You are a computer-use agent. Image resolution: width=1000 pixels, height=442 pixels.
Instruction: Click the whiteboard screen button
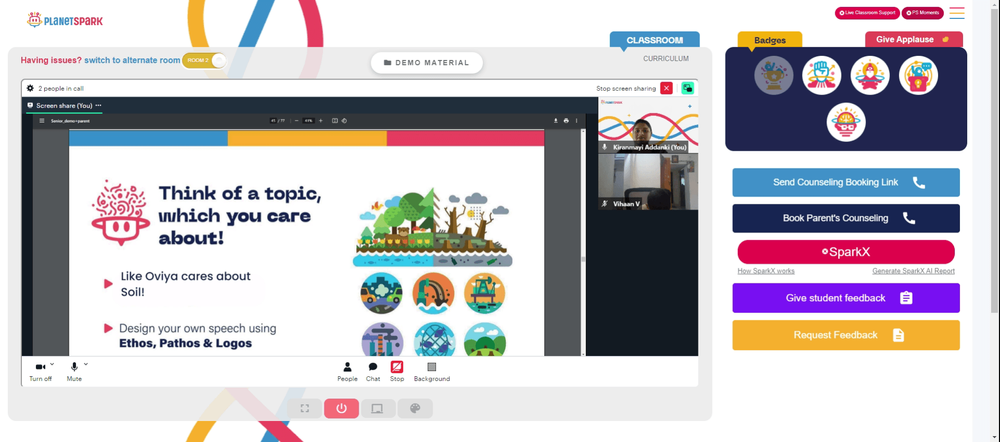(x=378, y=408)
